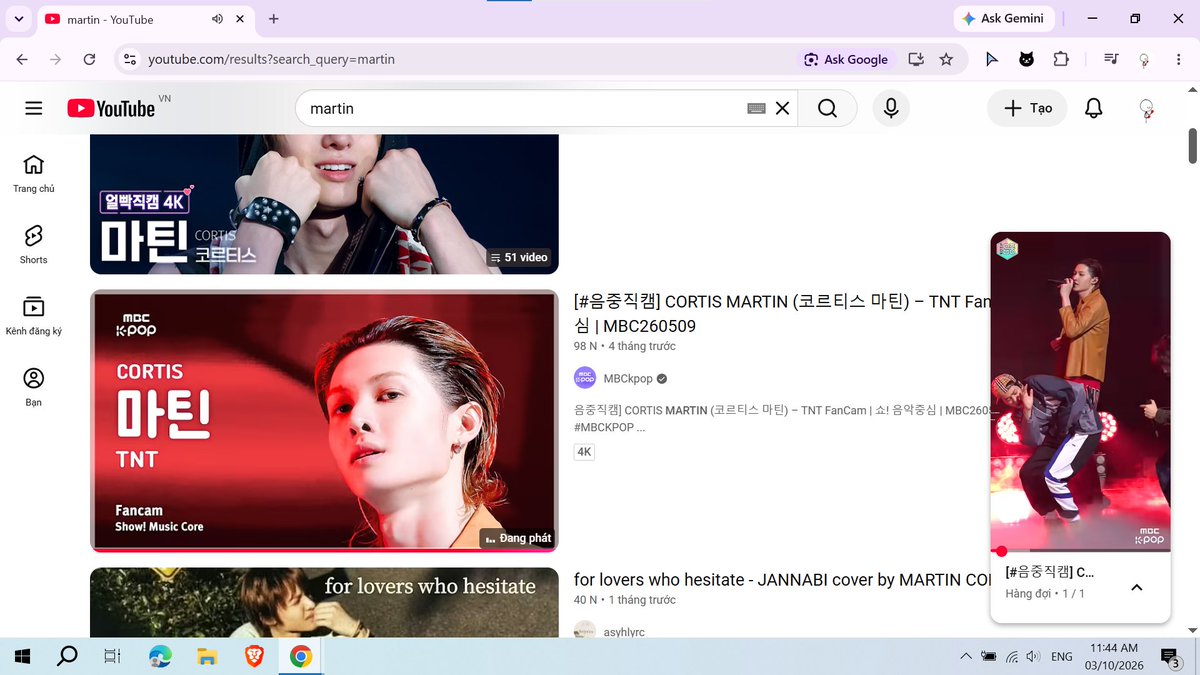
Task: Click the miniplayer video area
Action: 1080,390
